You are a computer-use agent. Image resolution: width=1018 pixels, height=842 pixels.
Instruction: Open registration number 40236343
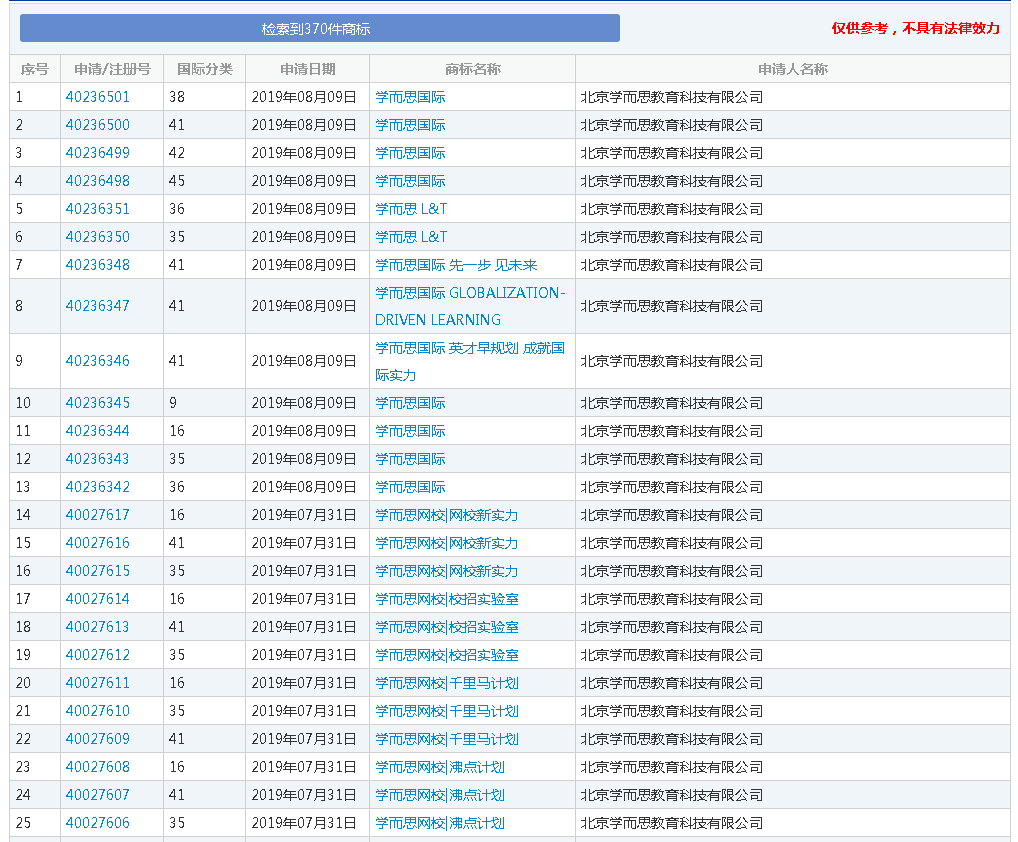pyautogui.click(x=97, y=458)
